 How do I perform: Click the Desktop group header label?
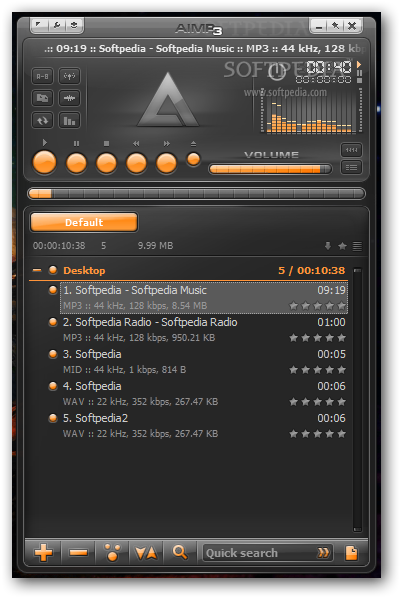[84, 270]
